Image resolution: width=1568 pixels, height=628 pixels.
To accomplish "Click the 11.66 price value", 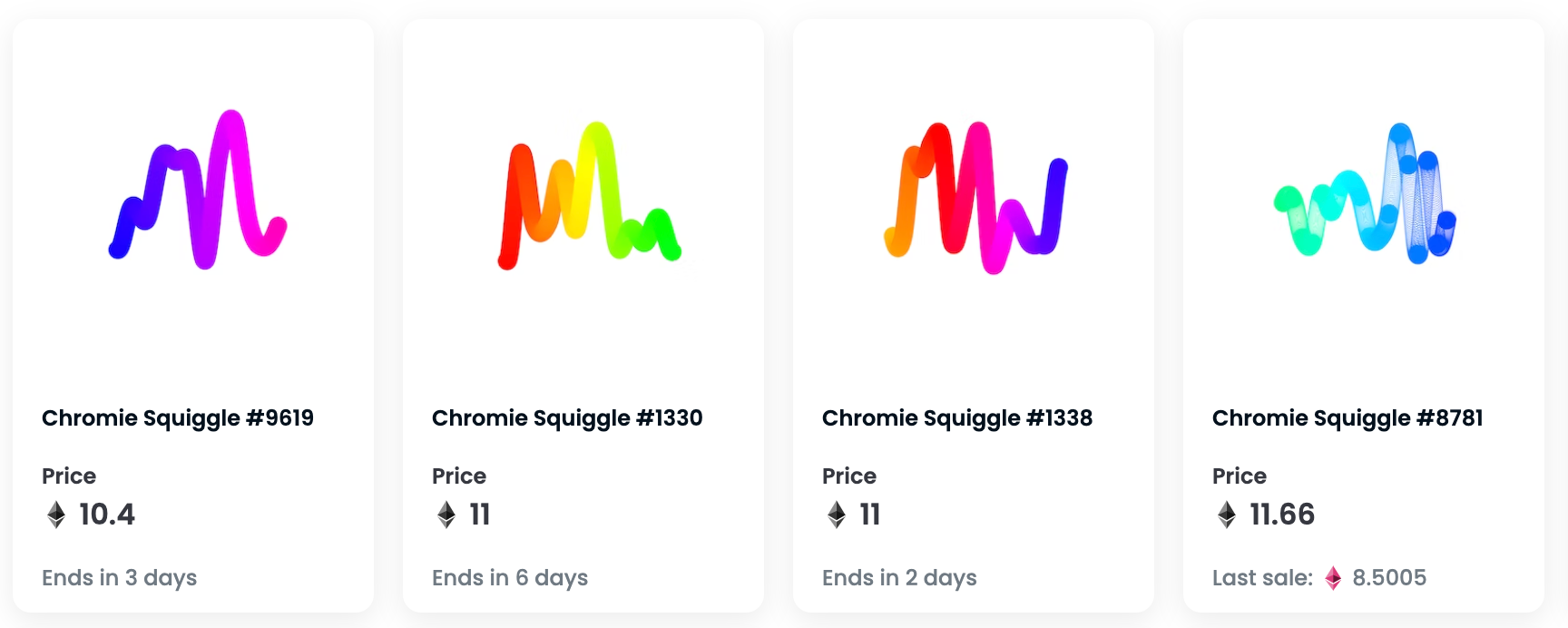I will [x=1282, y=515].
